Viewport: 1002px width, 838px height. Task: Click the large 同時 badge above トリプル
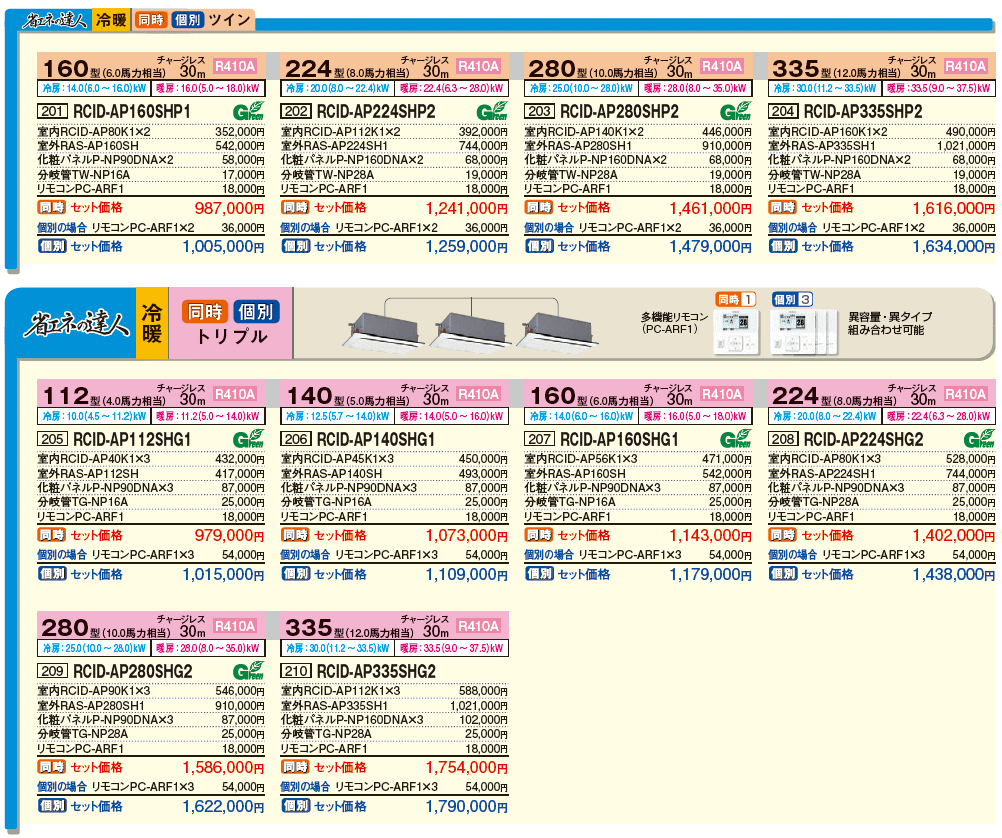pyautogui.click(x=205, y=311)
